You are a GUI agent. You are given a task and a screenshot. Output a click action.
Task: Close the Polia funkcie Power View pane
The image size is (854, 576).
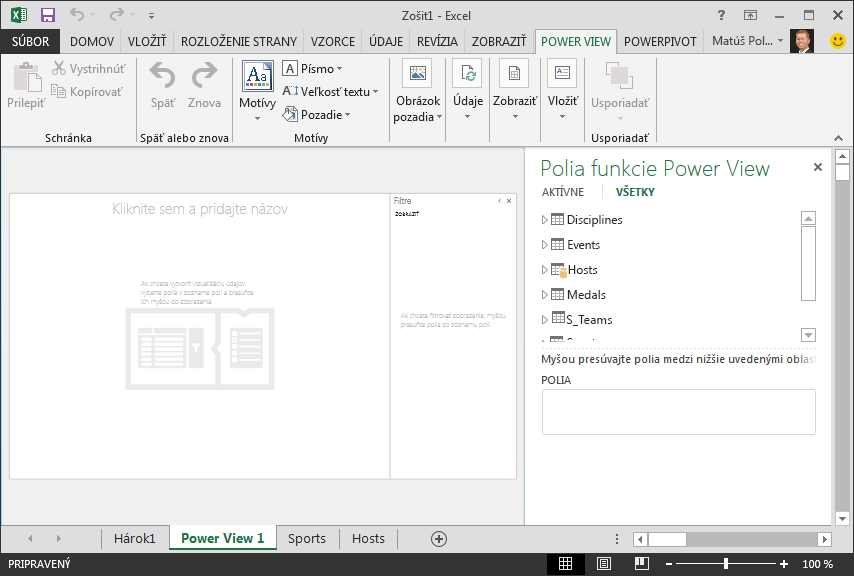pyautogui.click(x=818, y=167)
